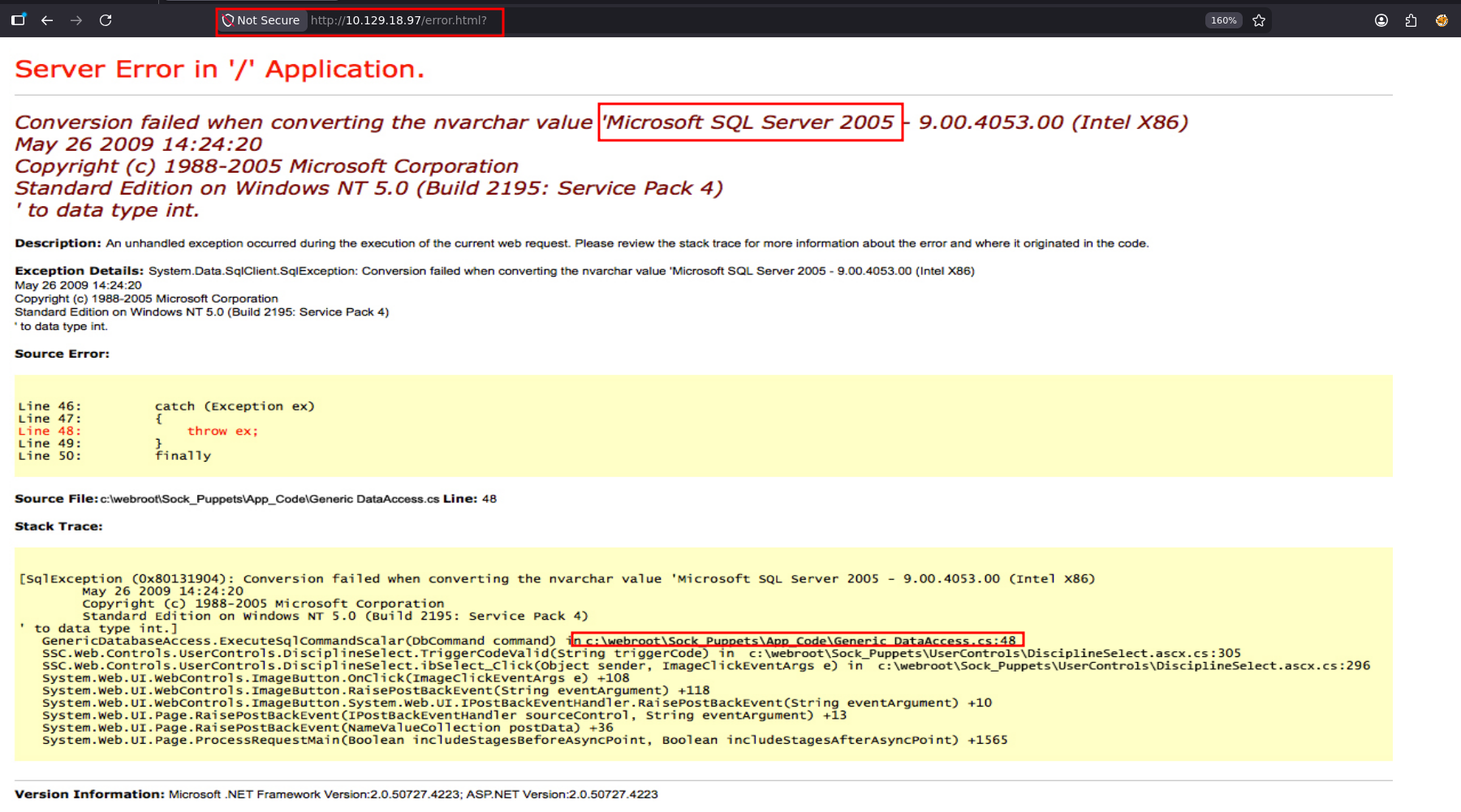The height and width of the screenshot is (812, 1461).
Task: Click "catch (Exception ex)" code text
Action: coord(235,406)
